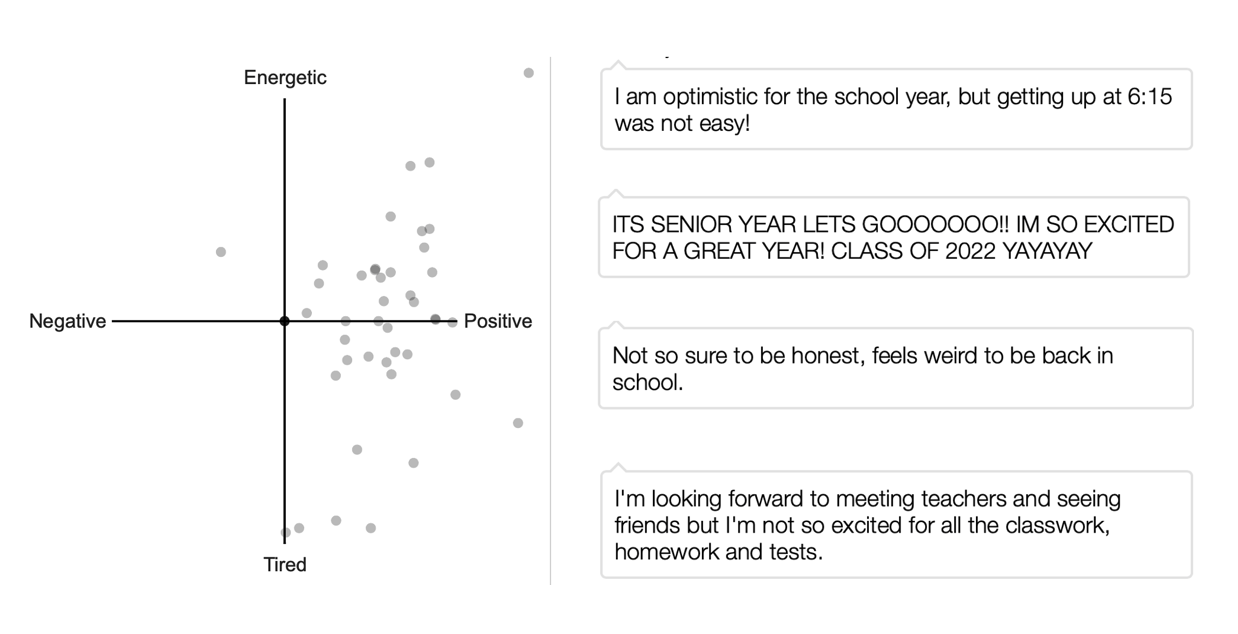The image size is (1238, 634).
Task: Select the dot touching the Positive axis tip
Action: click(x=452, y=322)
